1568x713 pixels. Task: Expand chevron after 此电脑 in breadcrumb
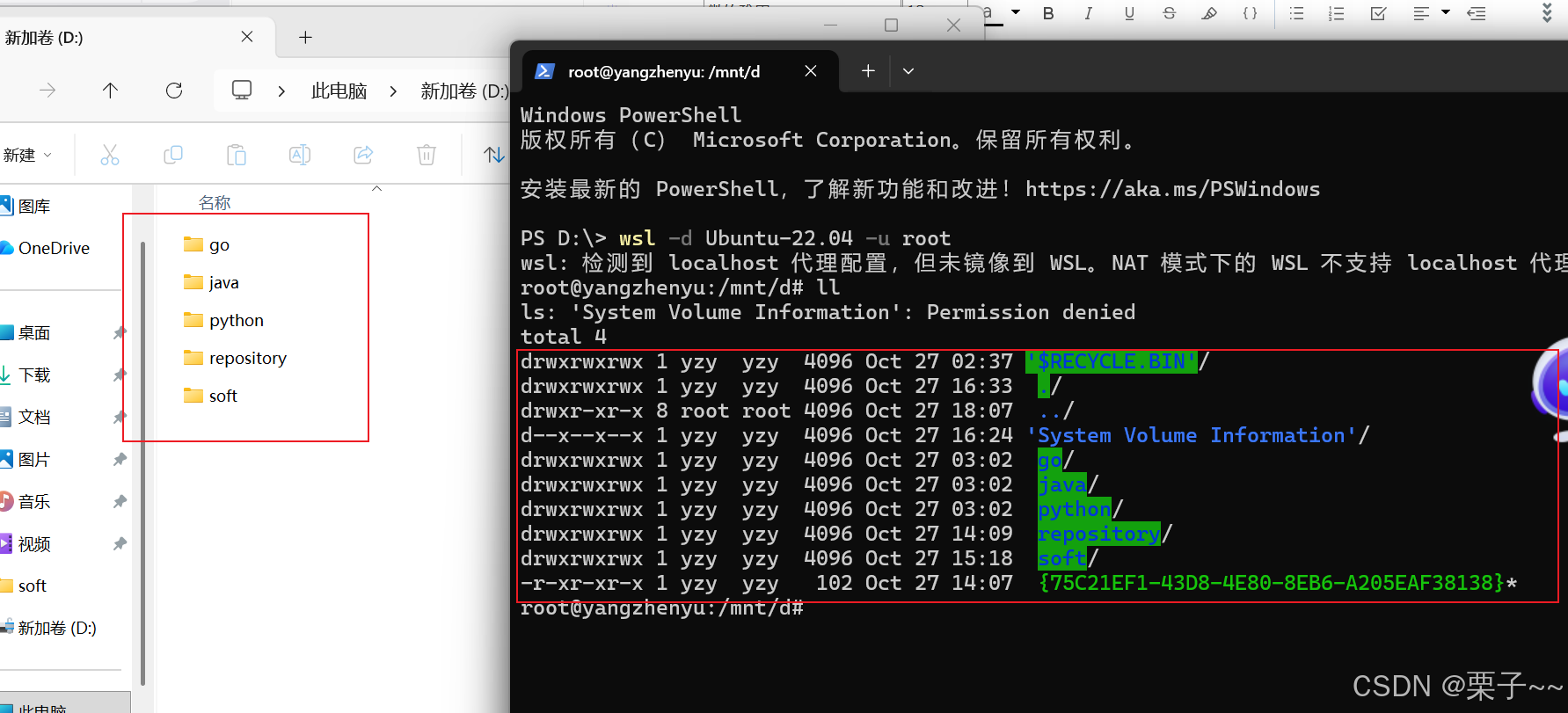pos(393,91)
